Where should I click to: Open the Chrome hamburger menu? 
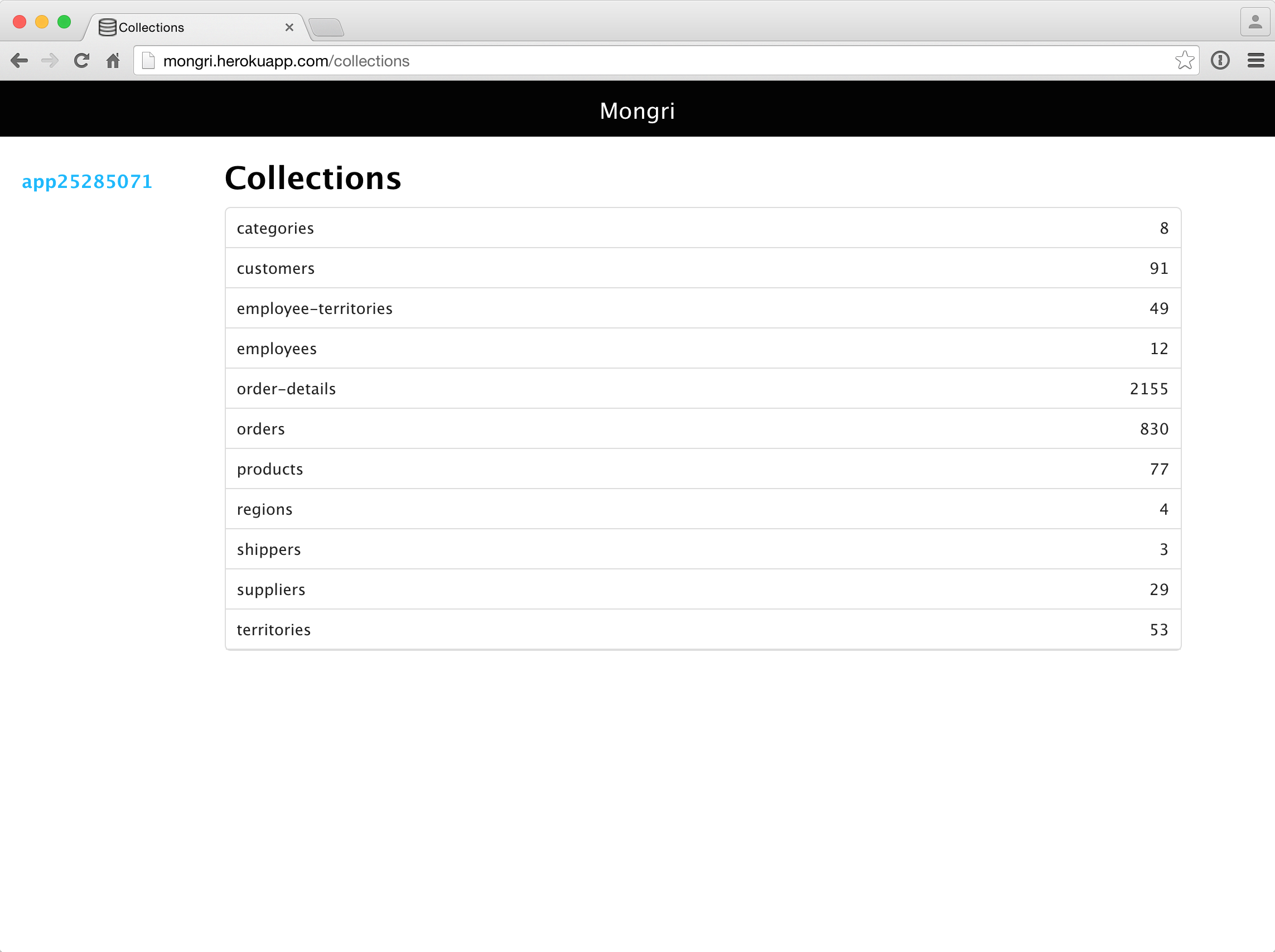point(1255,60)
